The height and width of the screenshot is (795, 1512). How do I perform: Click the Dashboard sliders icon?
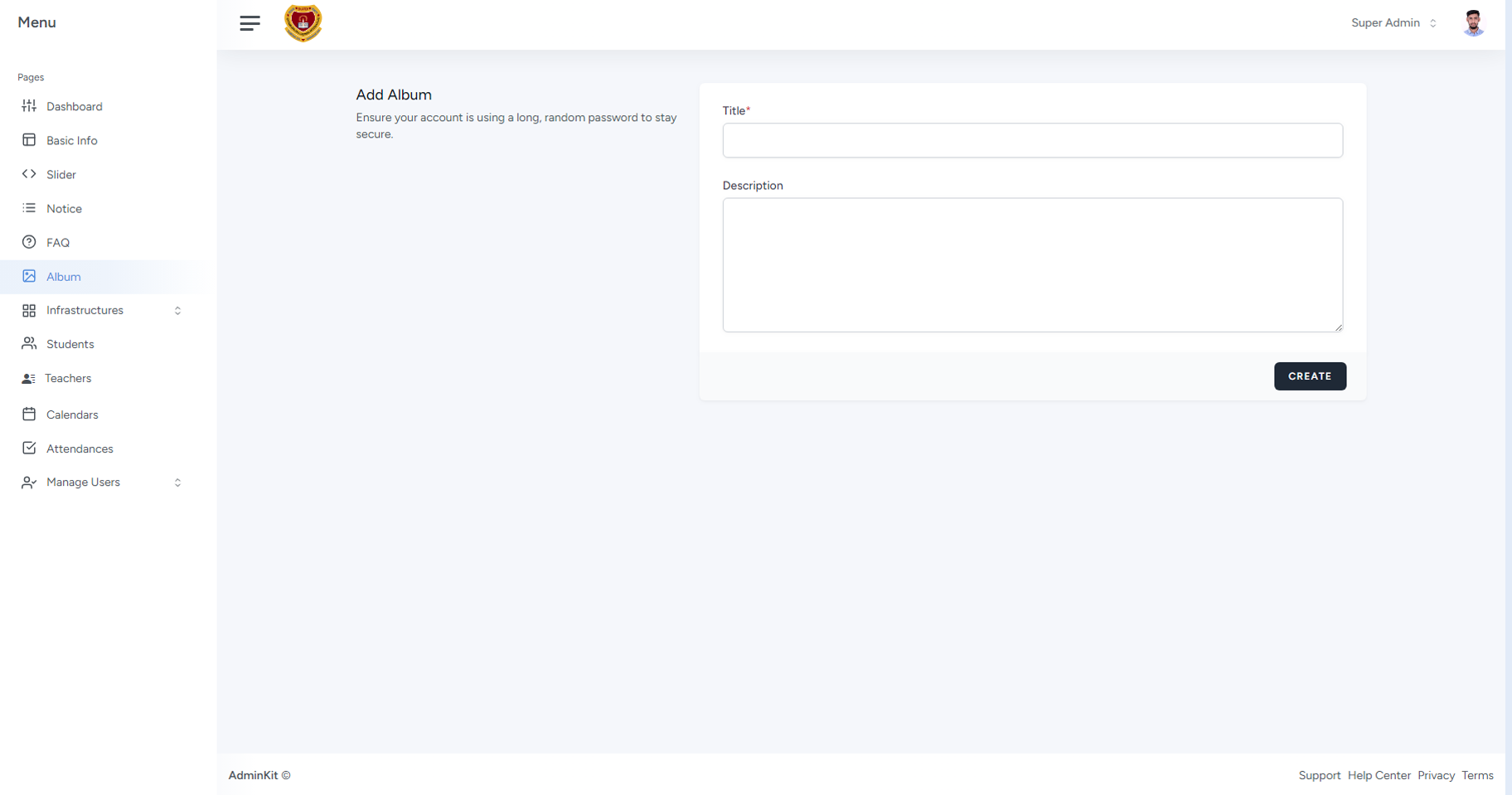pyautogui.click(x=29, y=106)
